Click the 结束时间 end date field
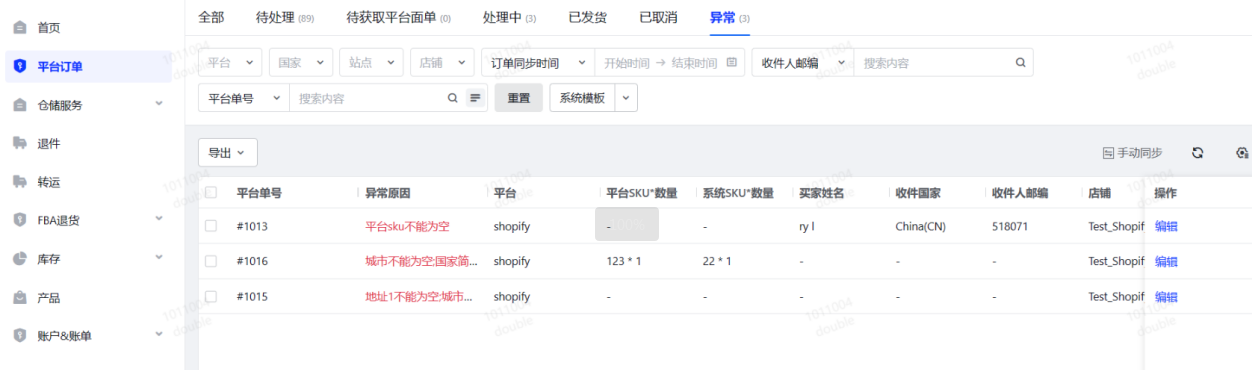The image size is (1252, 370). pyautogui.click(x=694, y=63)
